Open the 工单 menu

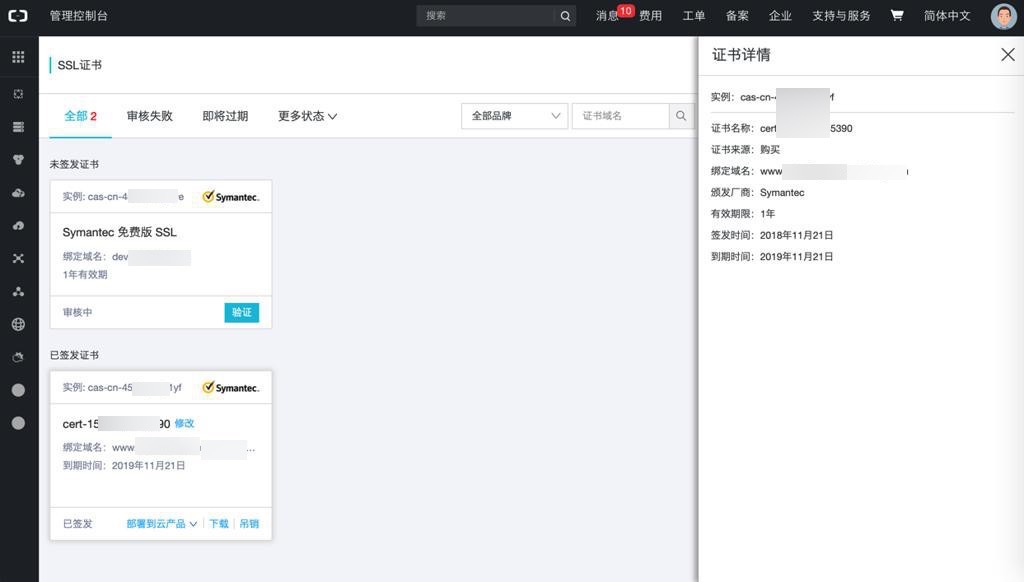(694, 16)
